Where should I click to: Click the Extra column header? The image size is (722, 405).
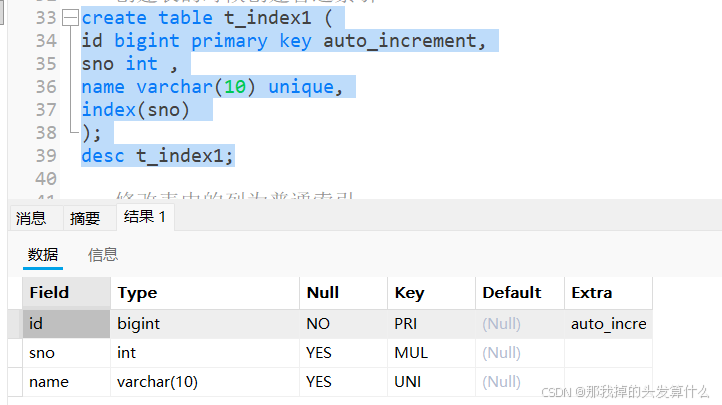pyautogui.click(x=608, y=293)
